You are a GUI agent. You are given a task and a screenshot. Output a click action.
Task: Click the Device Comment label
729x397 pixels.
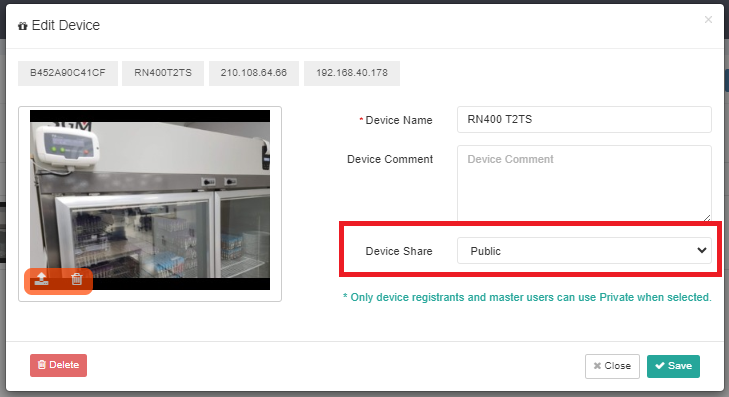pos(390,159)
